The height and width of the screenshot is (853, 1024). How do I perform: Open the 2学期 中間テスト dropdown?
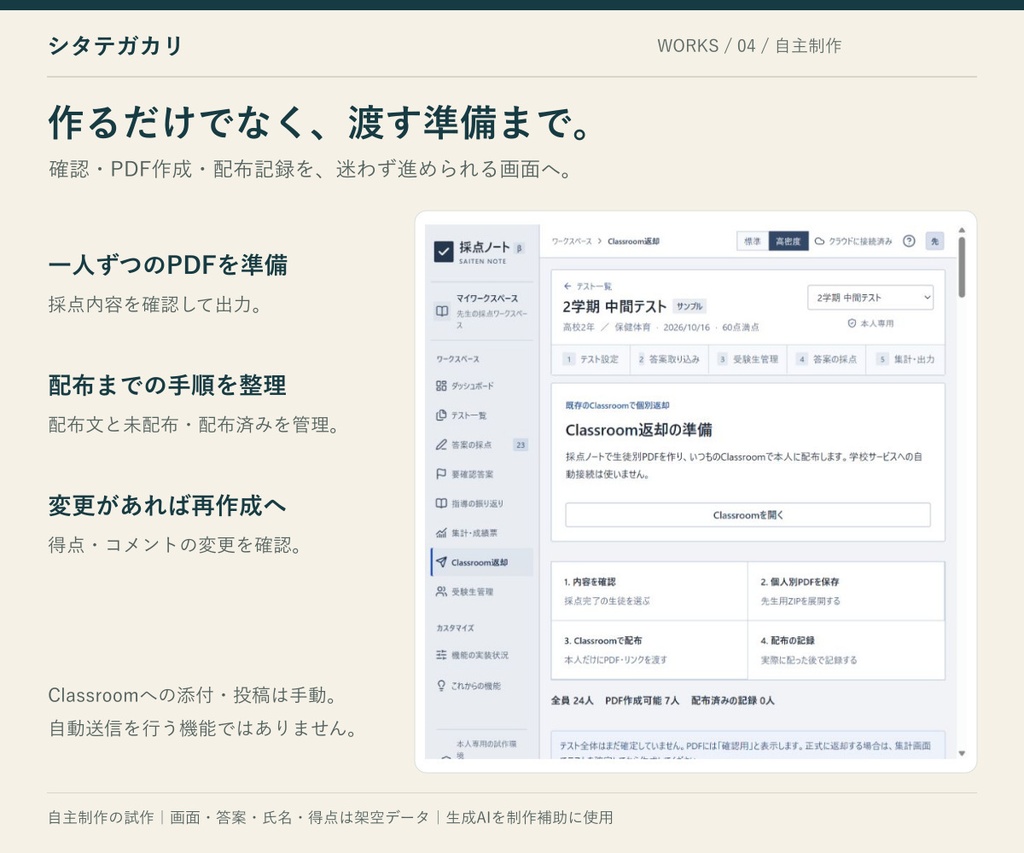tap(871, 298)
